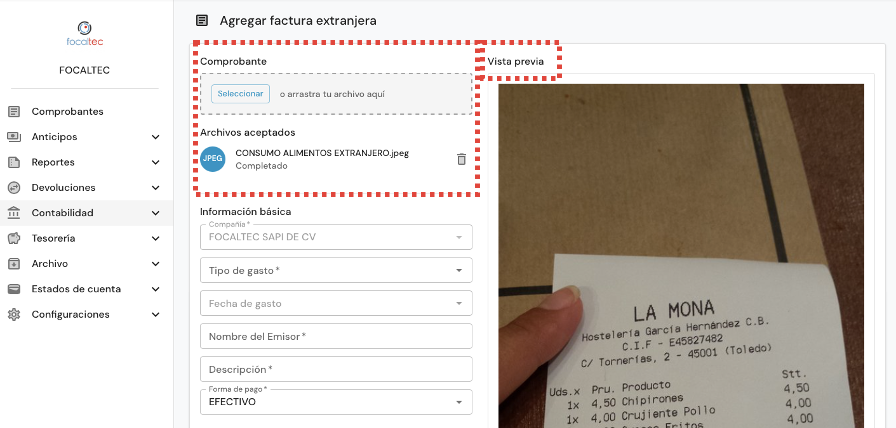This screenshot has height=428, width=896.
Task: Click the focaltec logo
Action: (85, 34)
